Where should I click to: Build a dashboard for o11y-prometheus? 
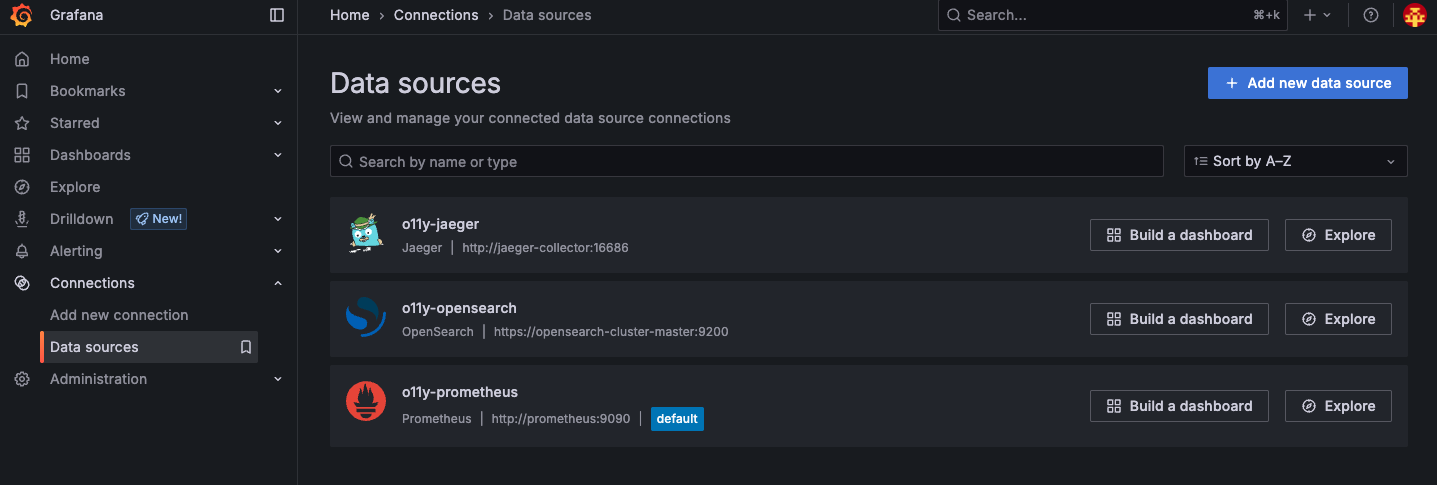pyautogui.click(x=1179, y=406)
